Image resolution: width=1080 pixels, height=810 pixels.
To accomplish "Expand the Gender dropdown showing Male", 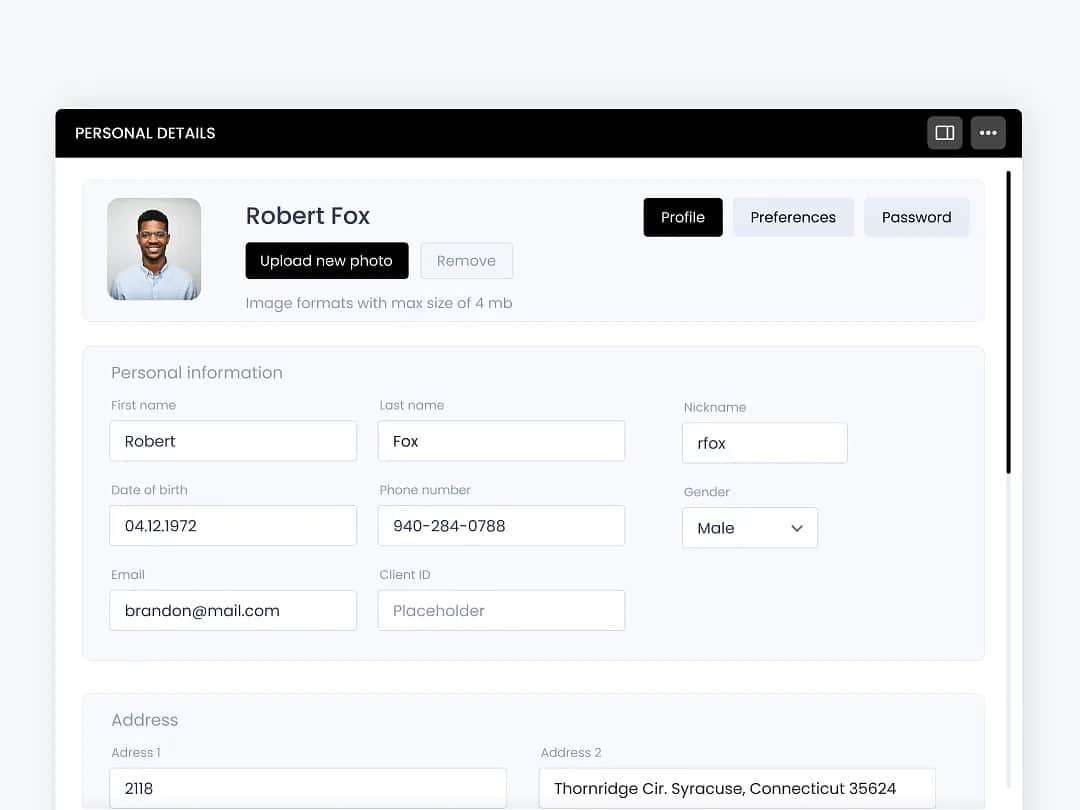I will click(x=749, y=528).
